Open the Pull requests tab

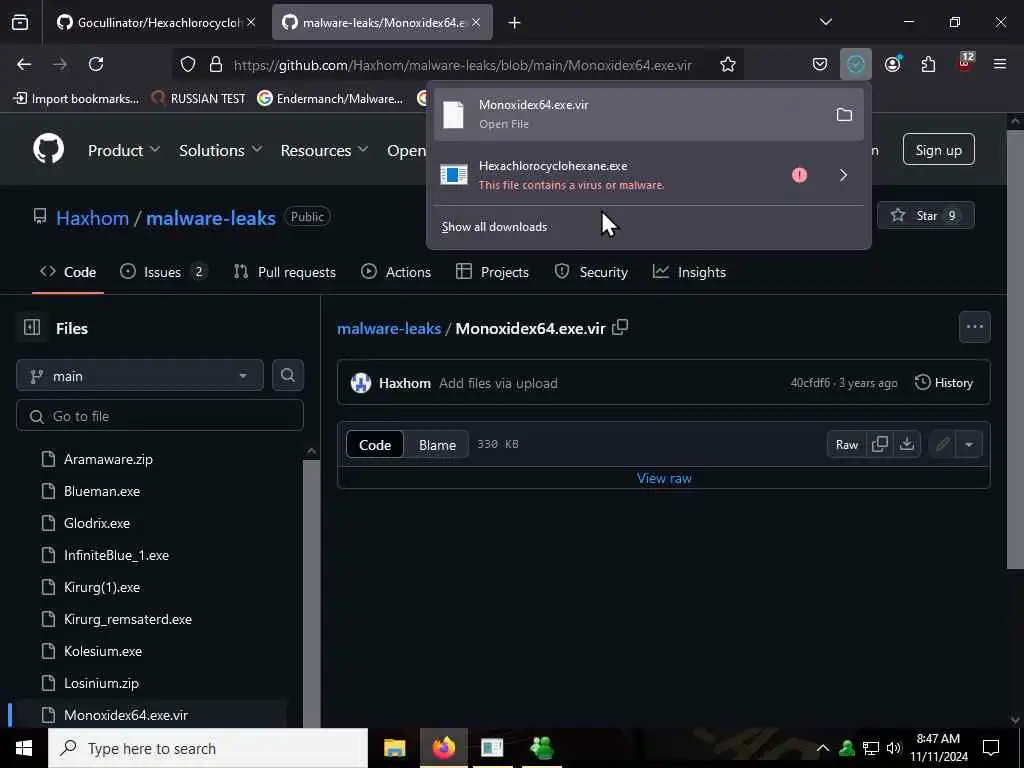pos(285,272)
